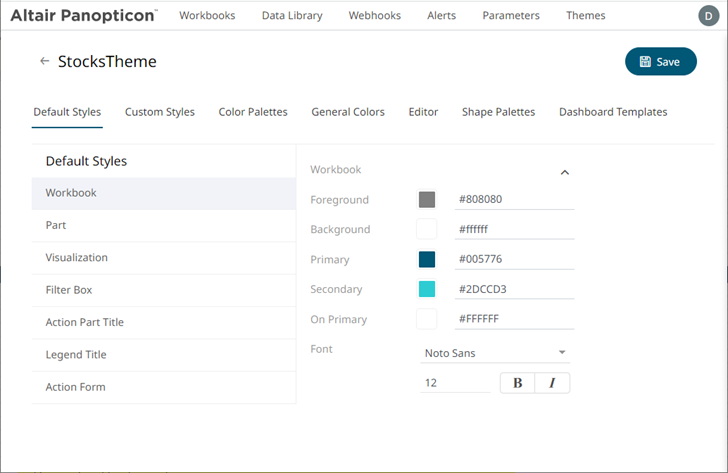Pick the Secondary teal color swatch
The height and width of the screenshot is (473, 728).
coord(427,290)
